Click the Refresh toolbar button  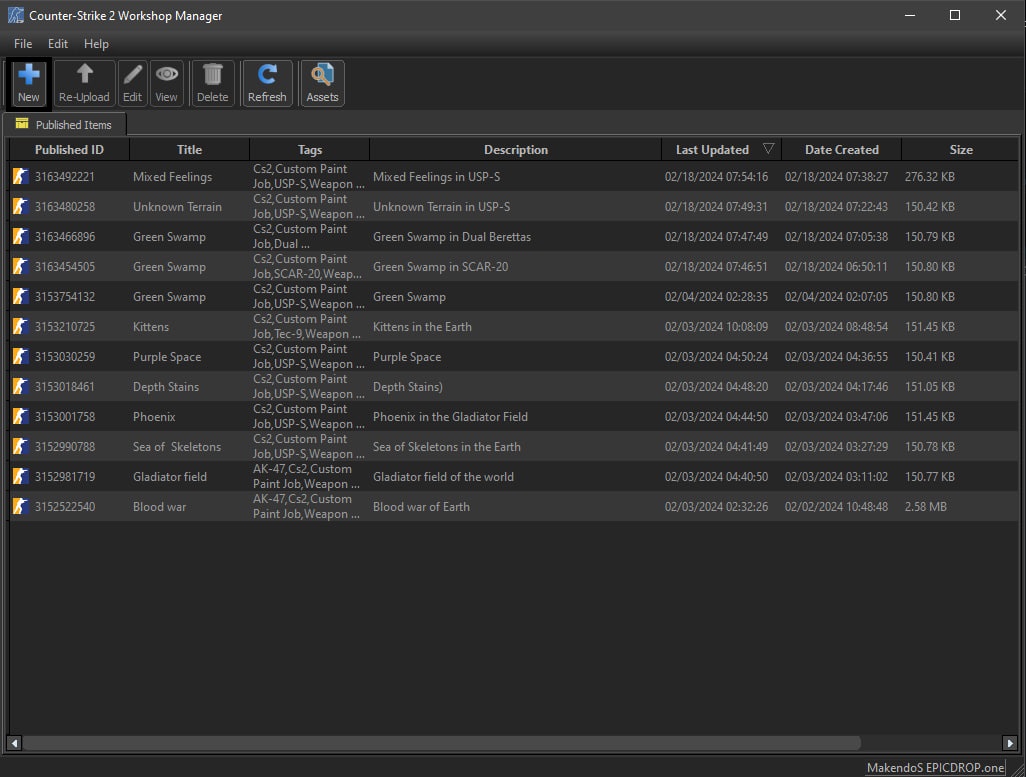click(267, 83)
